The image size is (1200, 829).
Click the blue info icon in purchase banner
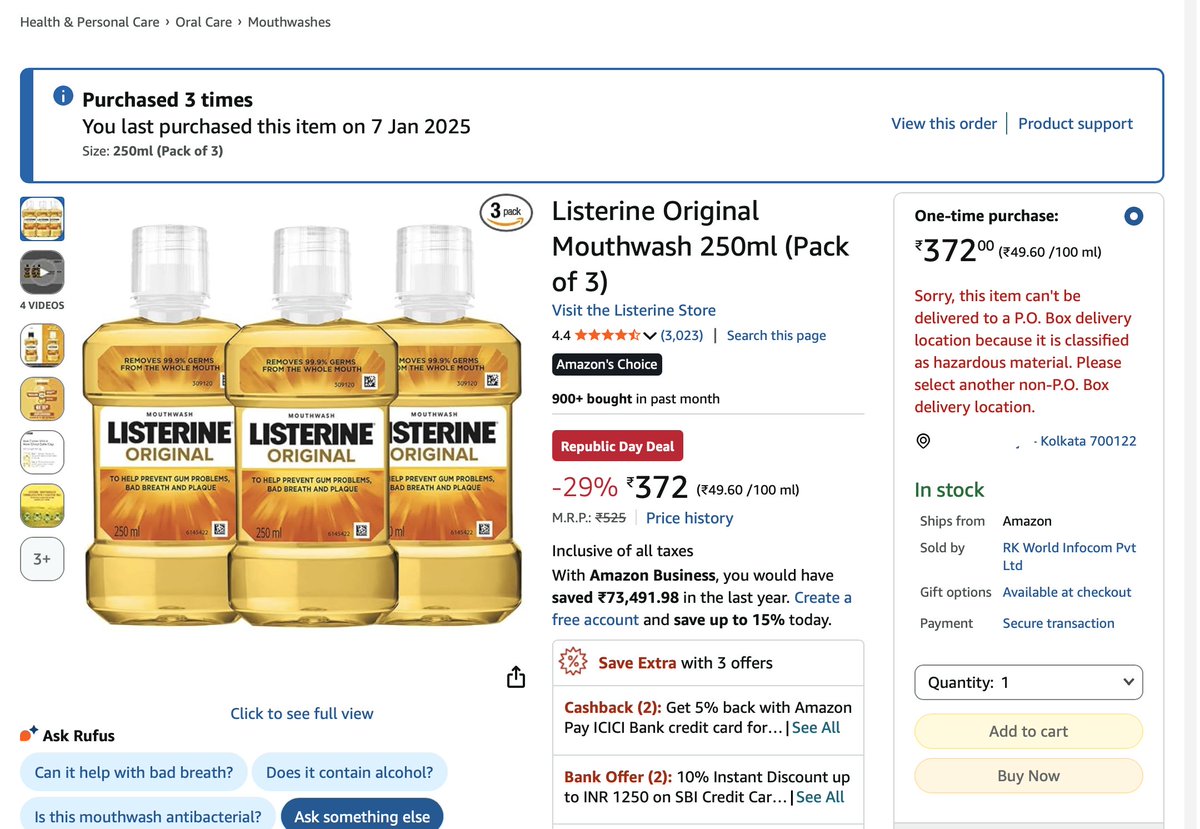tap(63, 96)
